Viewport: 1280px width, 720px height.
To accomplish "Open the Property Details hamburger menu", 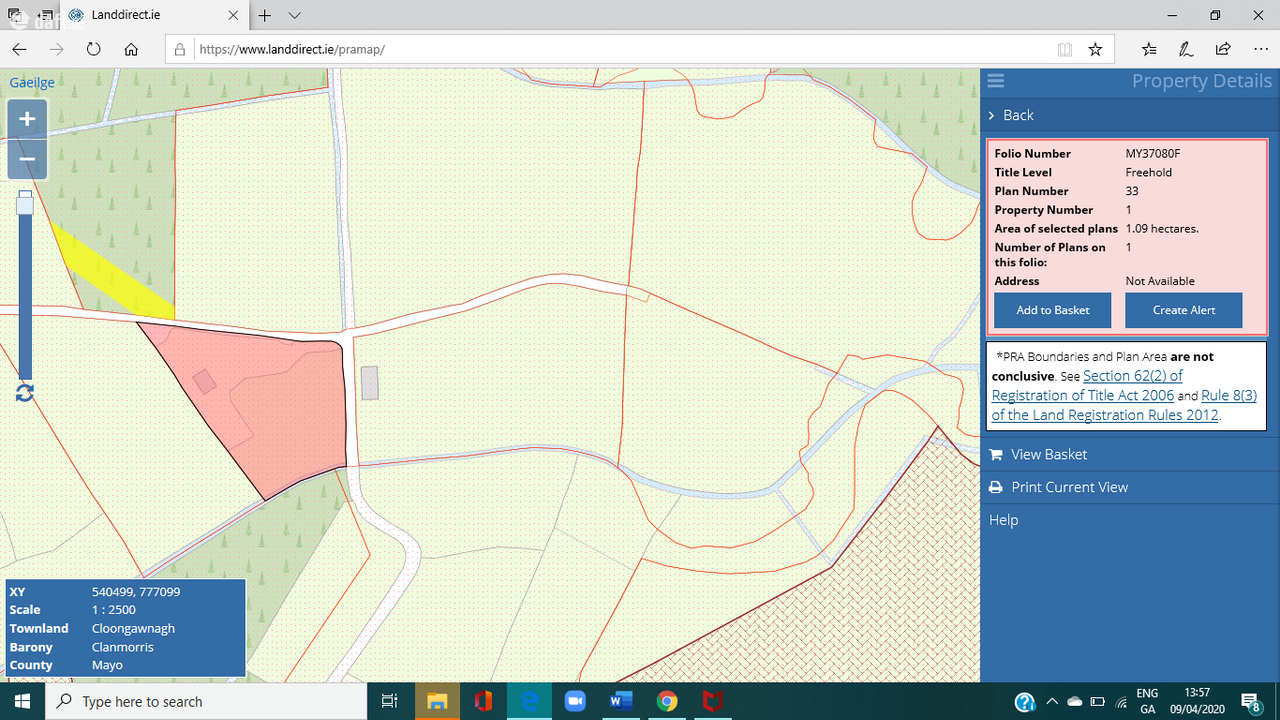I will point(995,81).
